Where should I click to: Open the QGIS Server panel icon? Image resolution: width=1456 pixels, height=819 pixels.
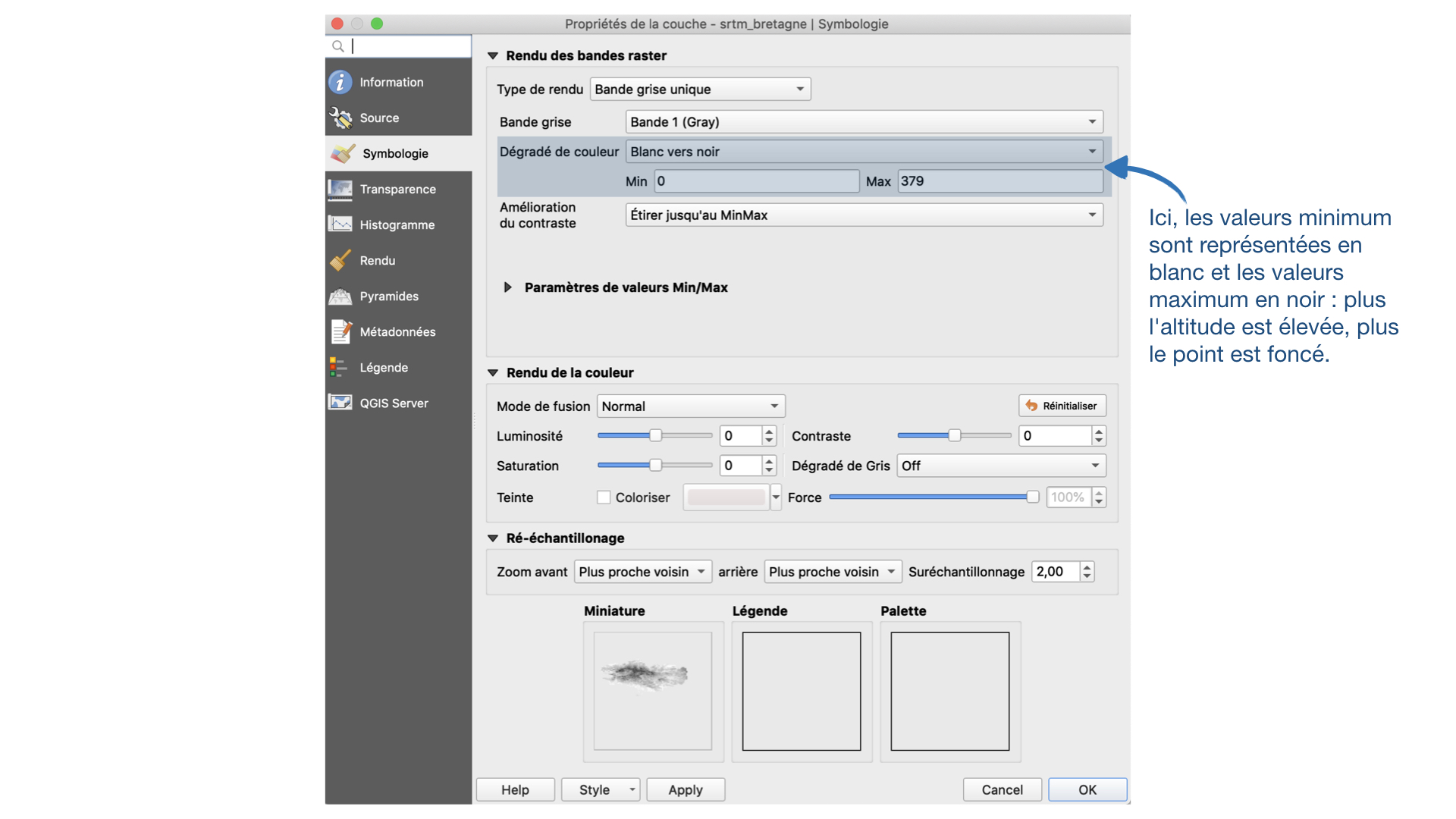(340, 403)
